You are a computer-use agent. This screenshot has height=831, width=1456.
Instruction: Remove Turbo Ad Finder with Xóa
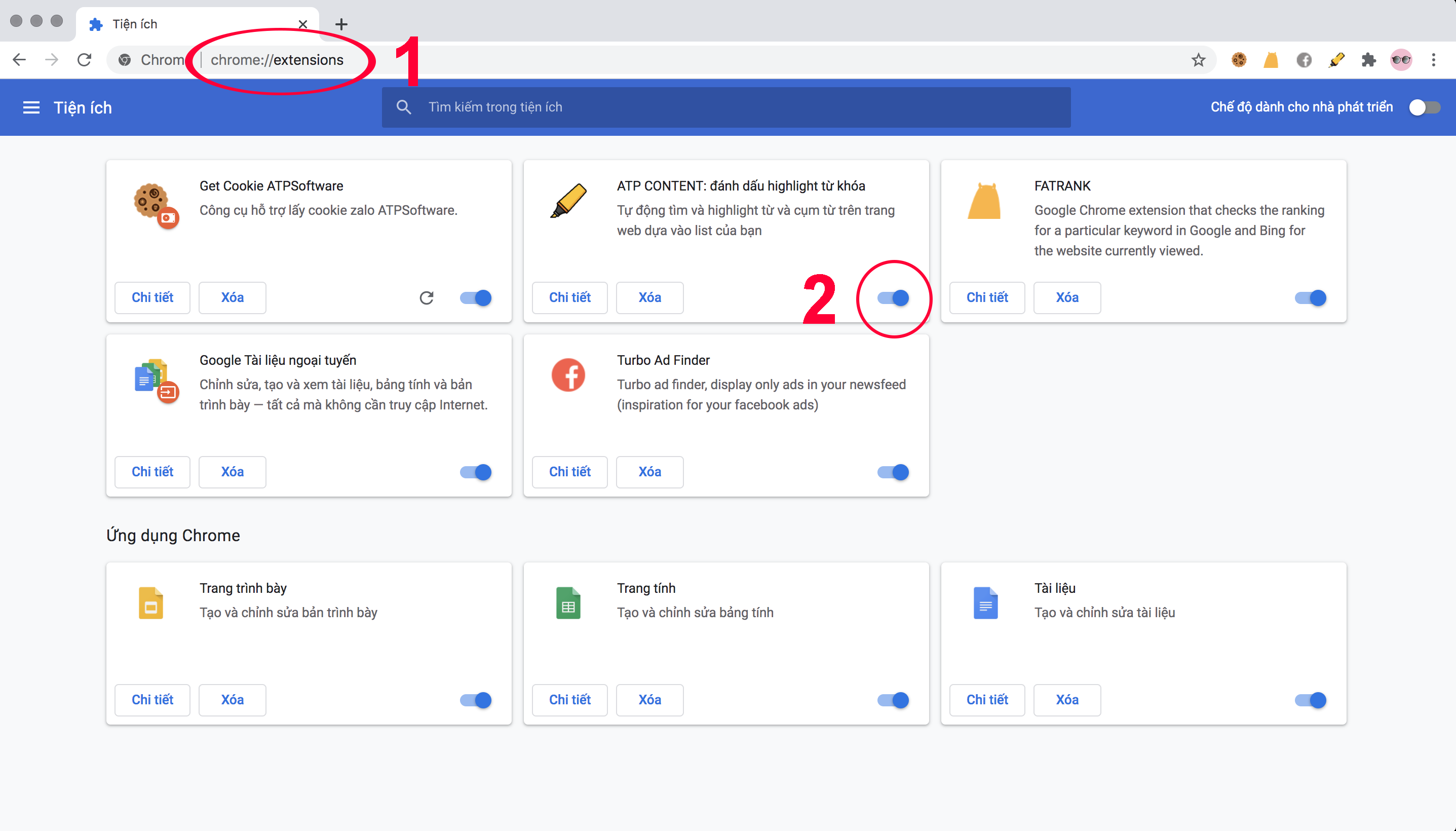coord(650,471)
